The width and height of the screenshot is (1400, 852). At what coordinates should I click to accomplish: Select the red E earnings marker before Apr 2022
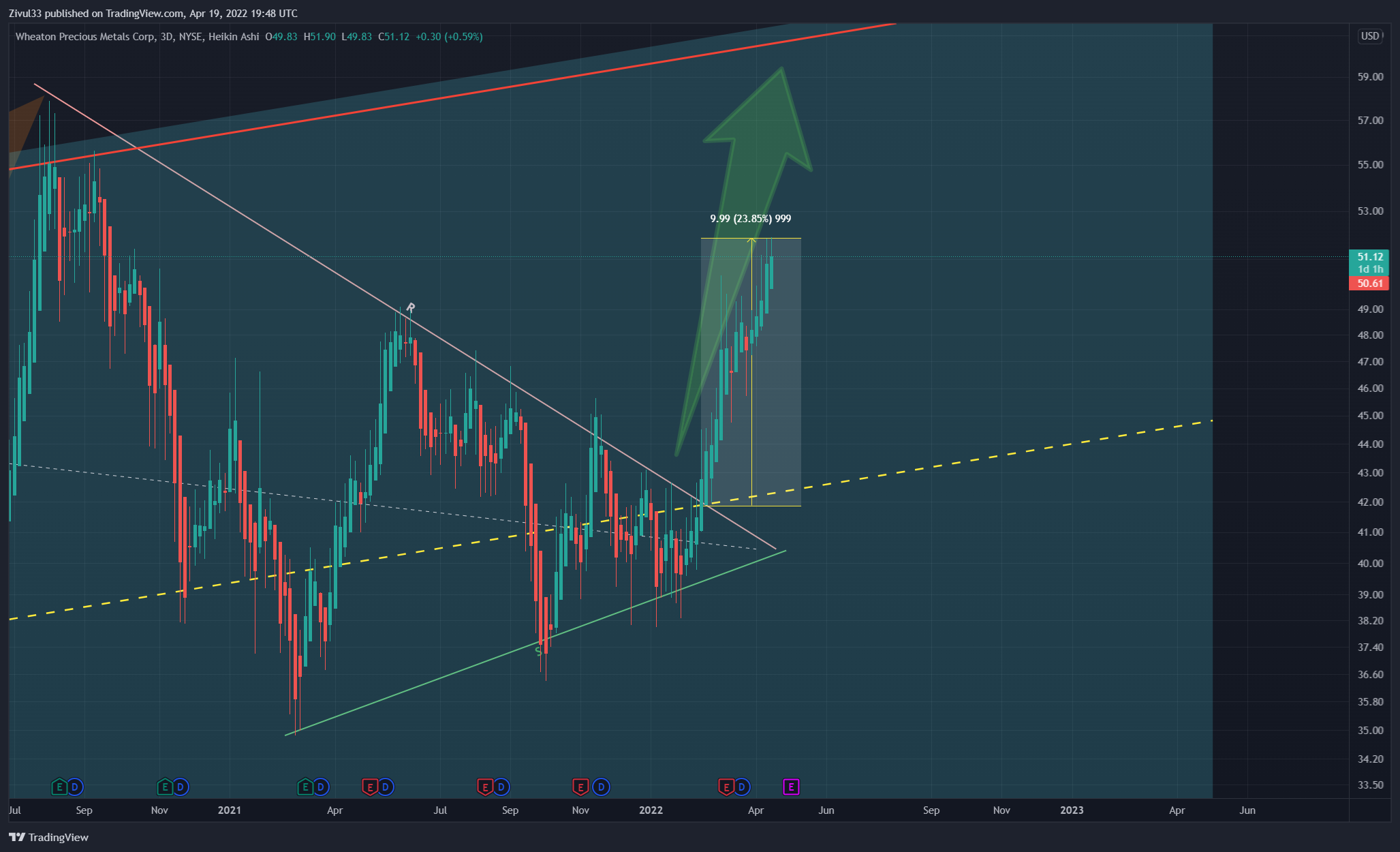(x=726, y=787)
